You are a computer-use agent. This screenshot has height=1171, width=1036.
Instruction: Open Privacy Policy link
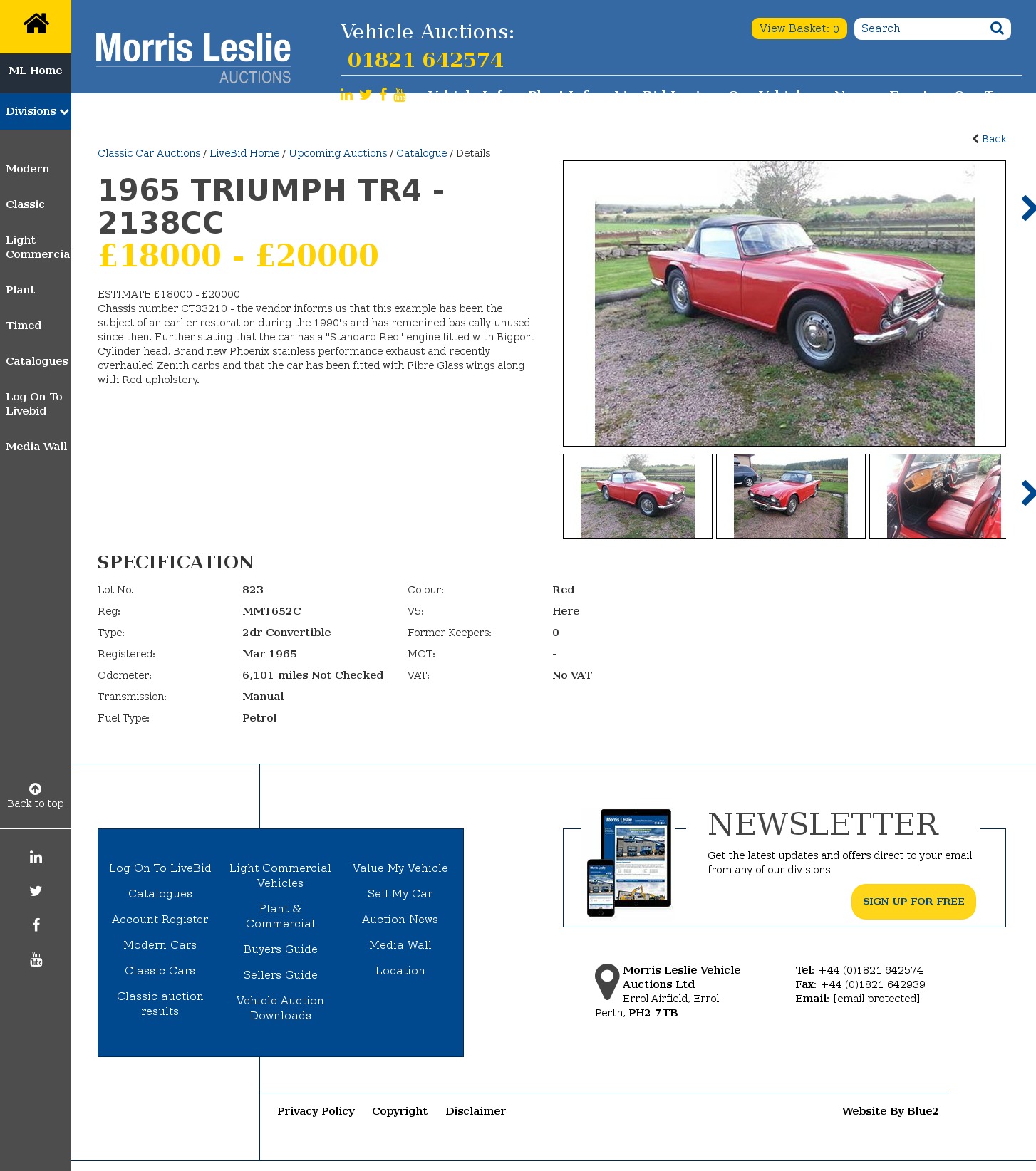pyautogui.click(x=316, y=1111)
